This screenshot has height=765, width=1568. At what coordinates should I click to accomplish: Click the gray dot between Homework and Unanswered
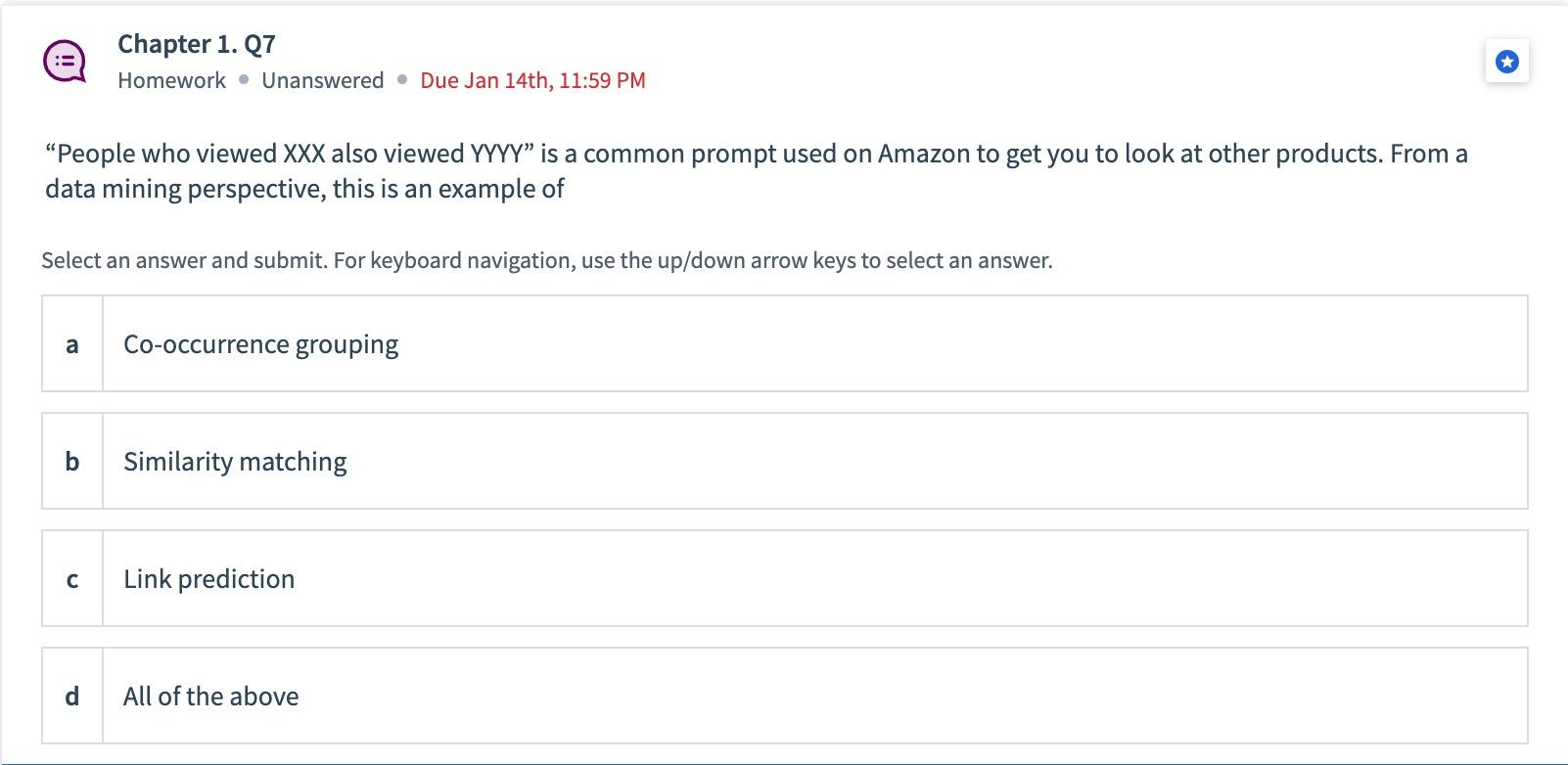tap(242, 80)
